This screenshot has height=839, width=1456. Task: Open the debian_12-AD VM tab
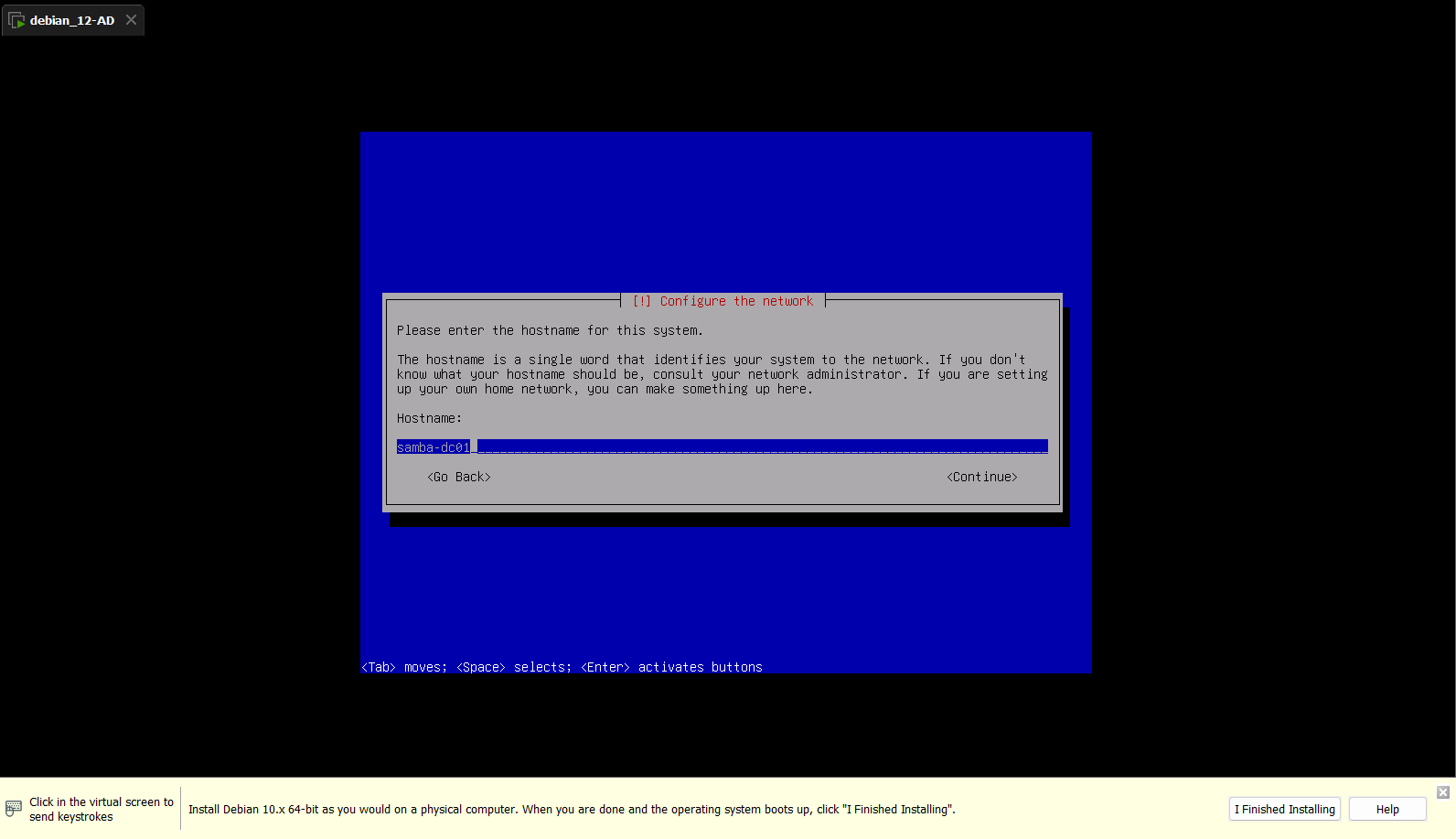click(72, 20)
